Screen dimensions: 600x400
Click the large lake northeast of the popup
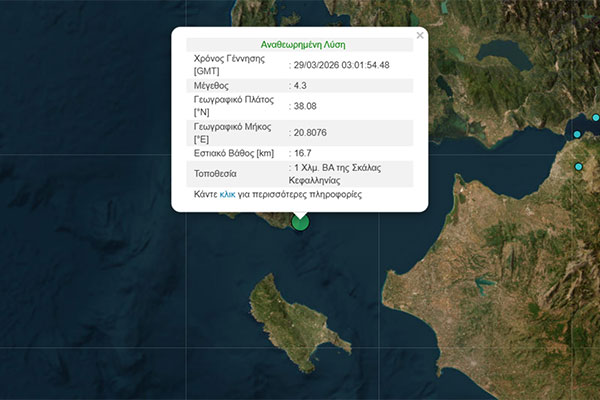(503, 50)
